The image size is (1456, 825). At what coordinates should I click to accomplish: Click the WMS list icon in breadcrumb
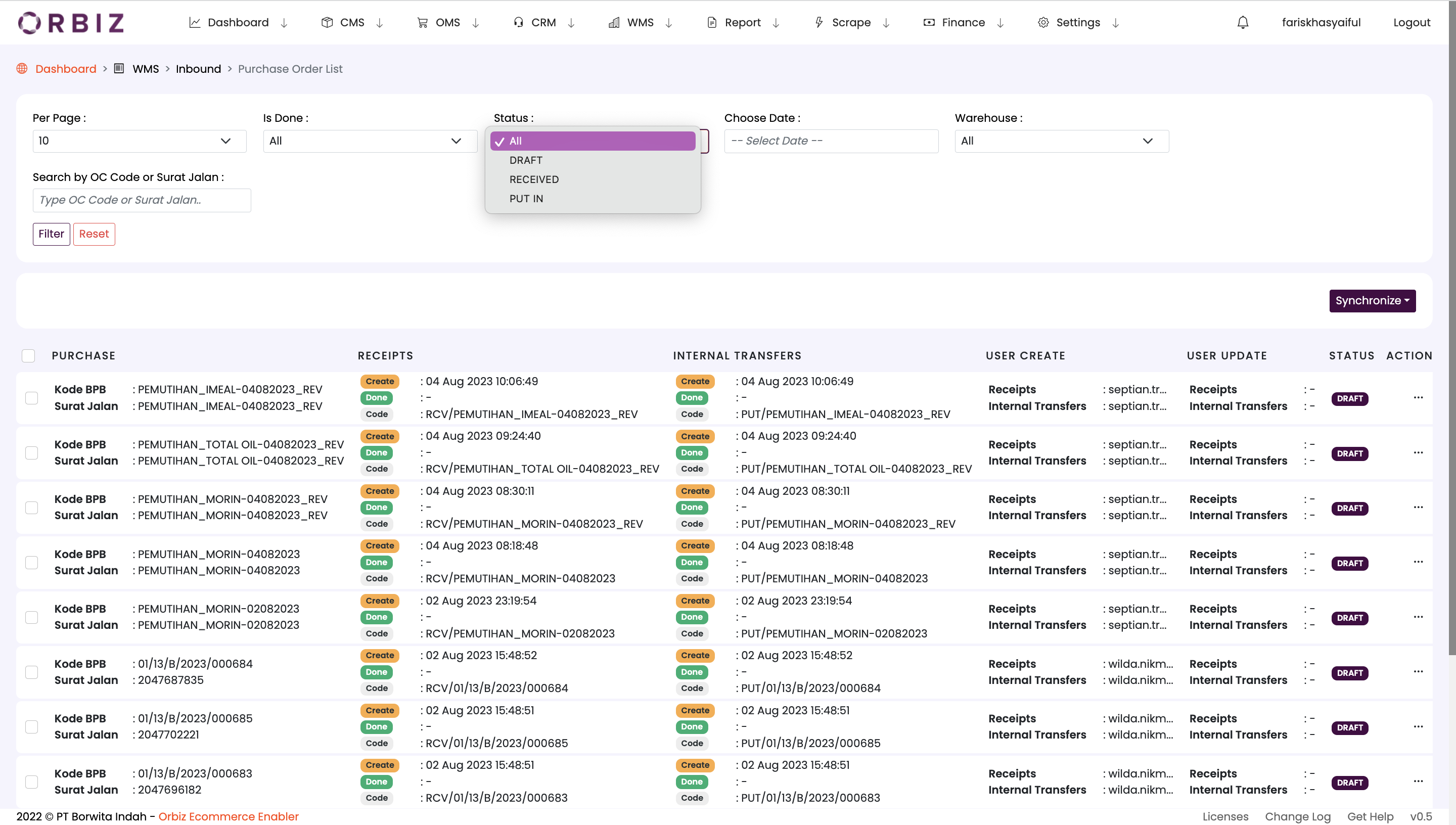(x=119, y=69)
